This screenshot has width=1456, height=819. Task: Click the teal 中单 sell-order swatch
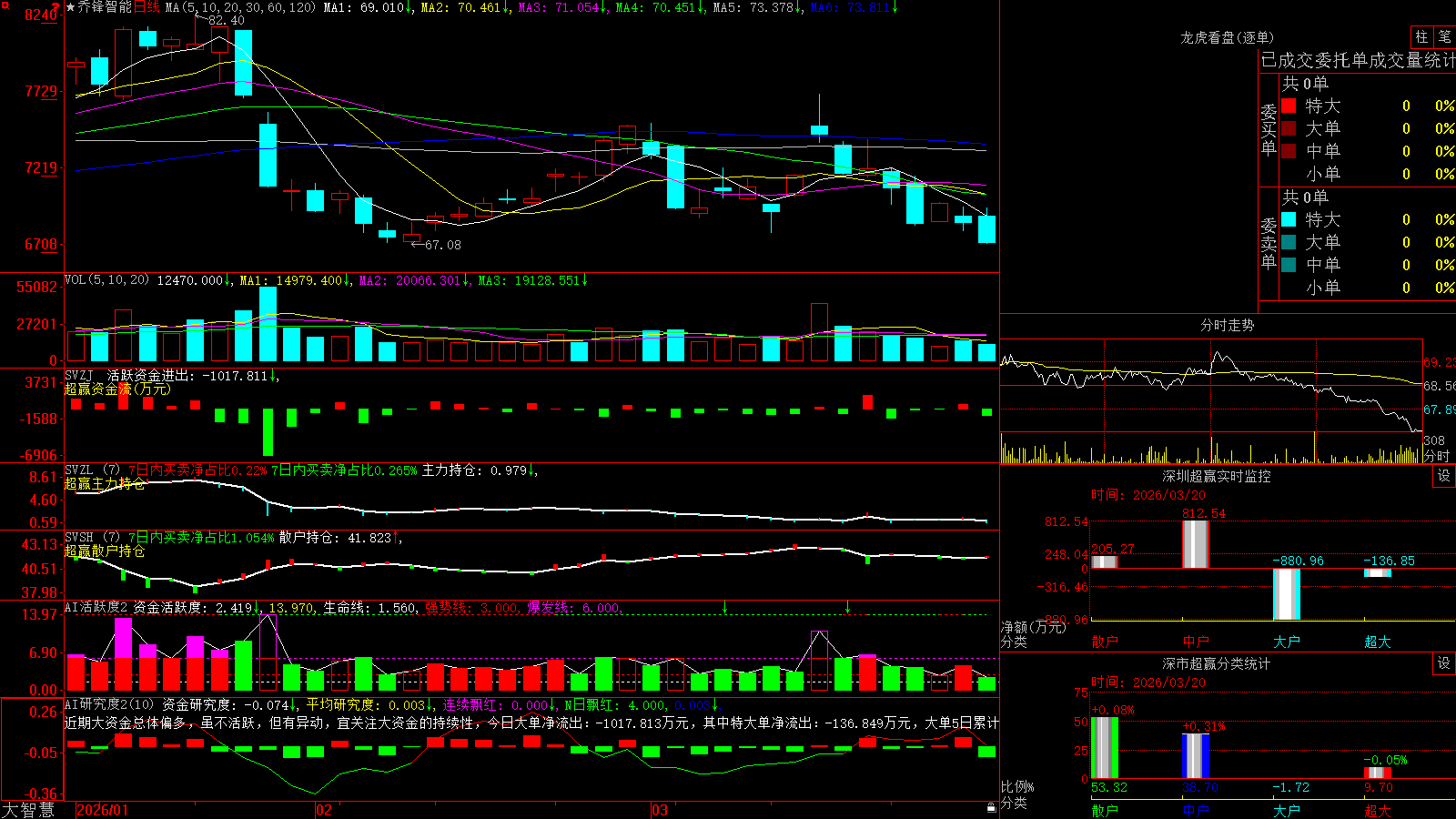1289,265
